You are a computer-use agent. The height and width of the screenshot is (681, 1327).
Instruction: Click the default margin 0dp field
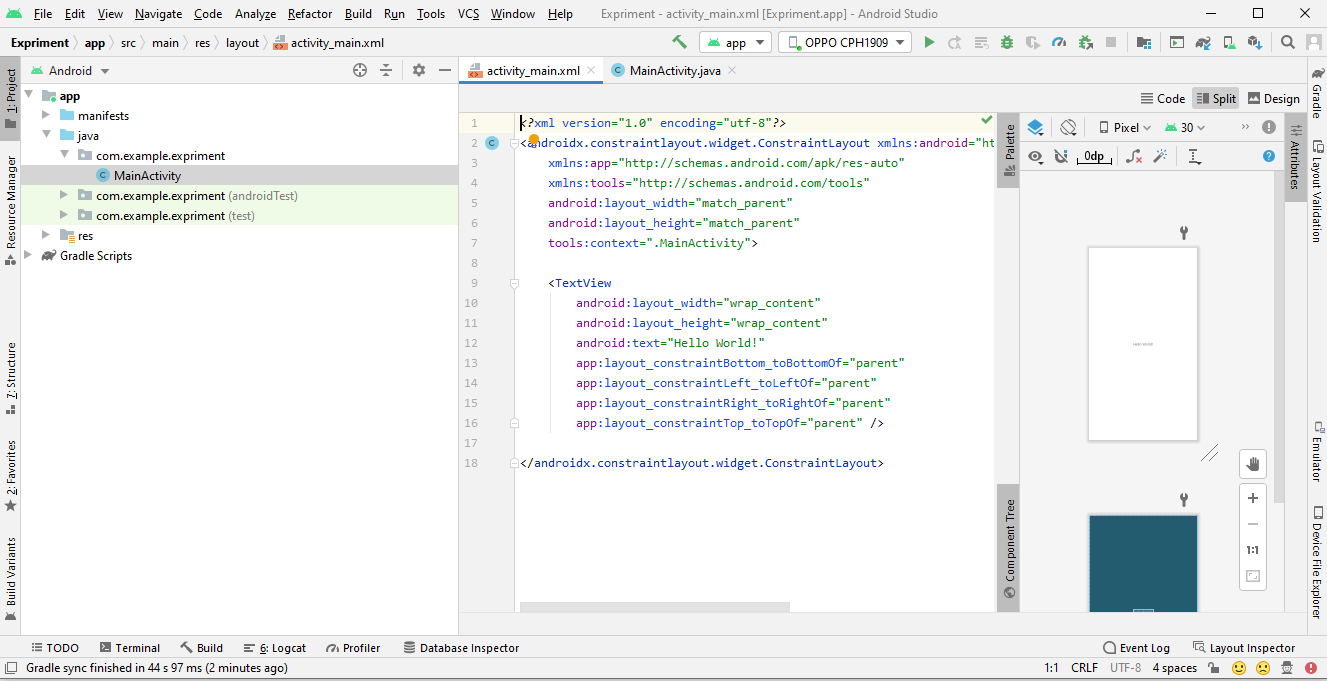point(1094,156)
